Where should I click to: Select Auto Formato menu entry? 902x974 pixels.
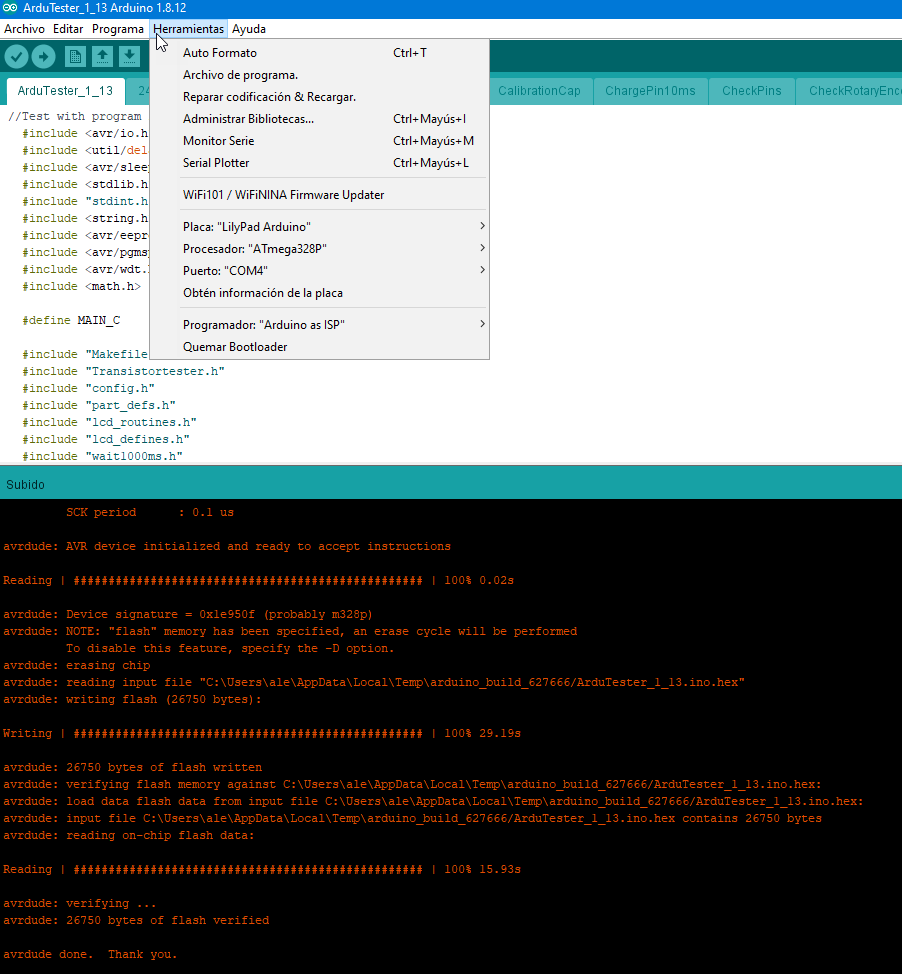pyautogui.click(x=319, y=53)
